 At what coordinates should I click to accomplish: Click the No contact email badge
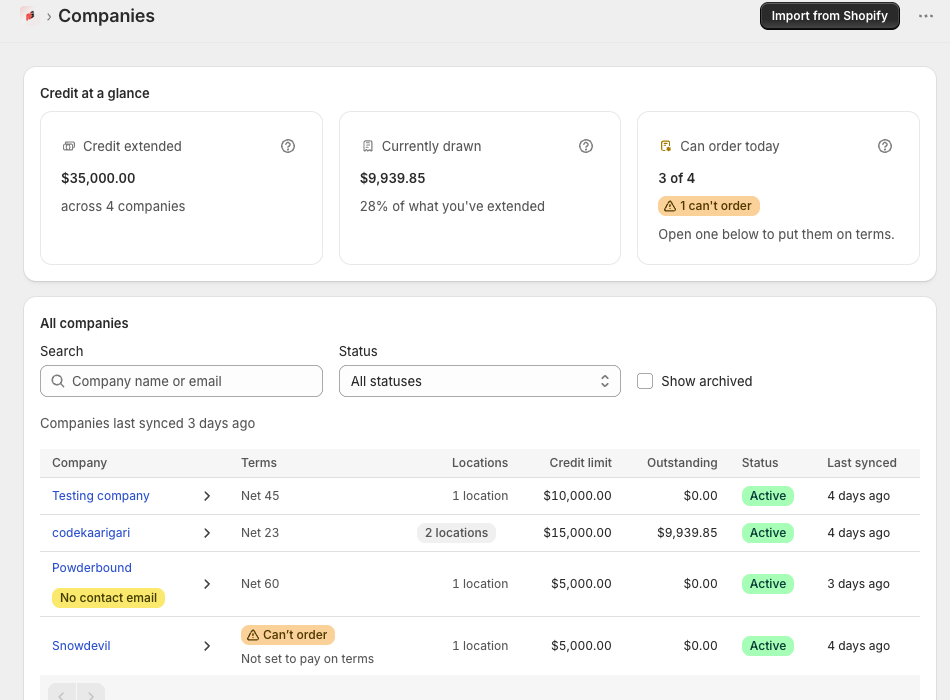pos(108,598)
